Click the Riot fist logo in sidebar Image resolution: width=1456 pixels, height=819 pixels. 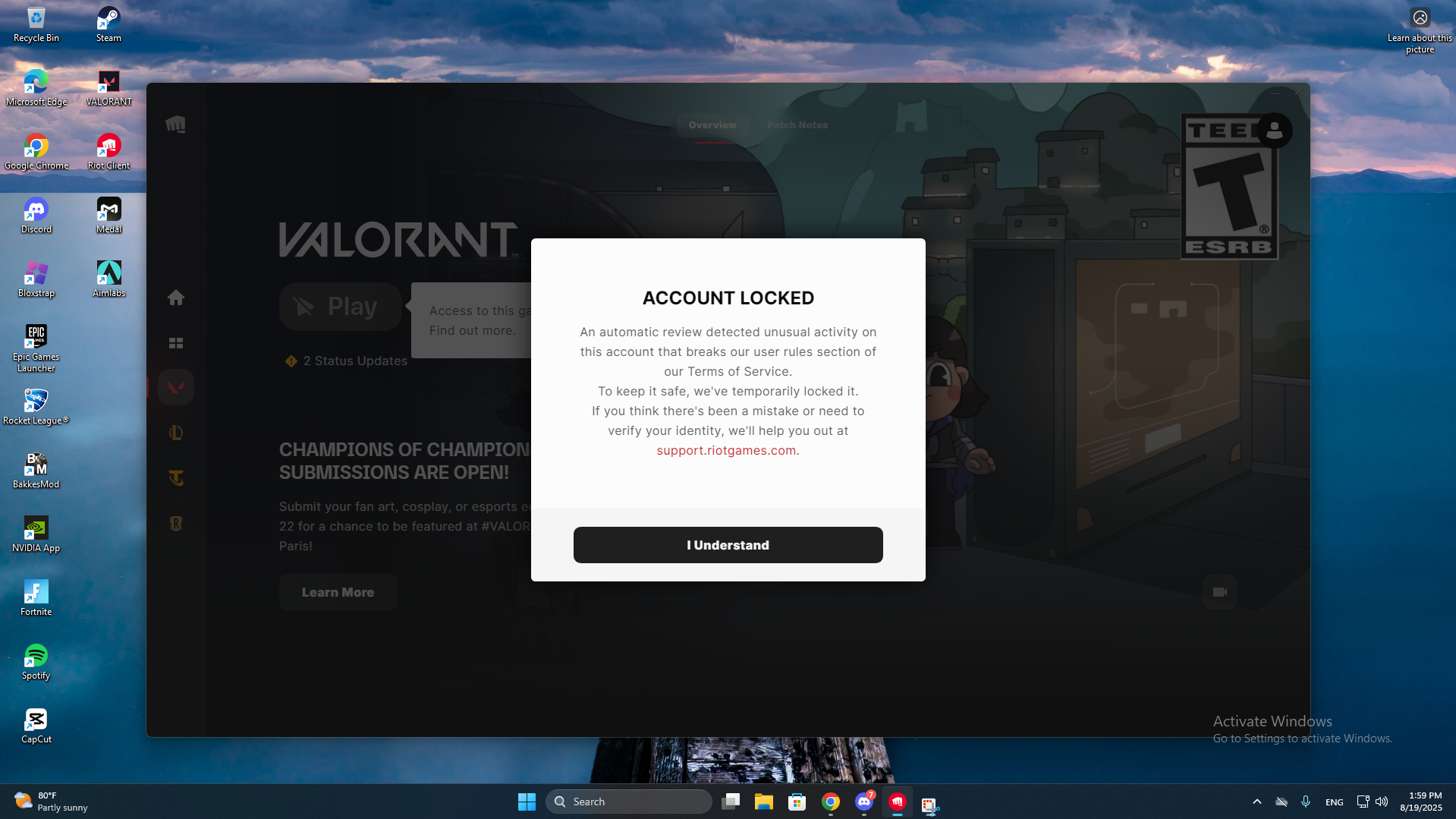pyautogui.click(x=175, y=124)
